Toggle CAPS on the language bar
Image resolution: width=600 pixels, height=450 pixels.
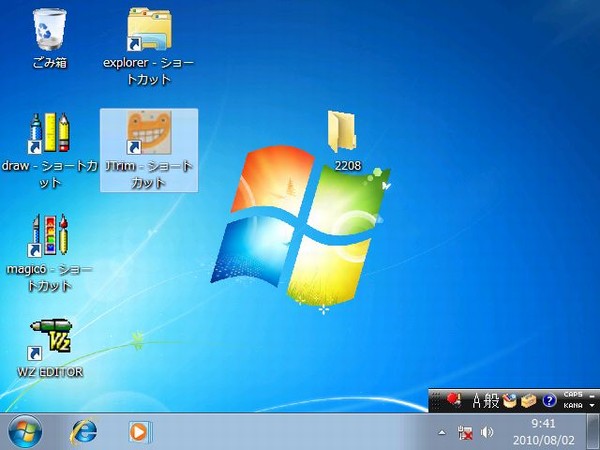pyautogui.click(x=573, y=395)
